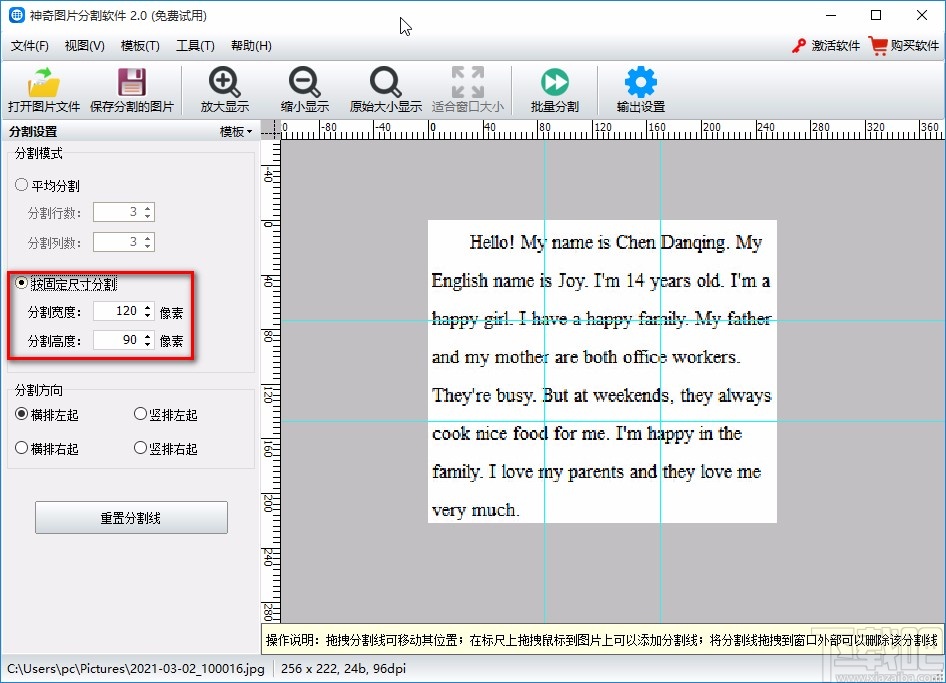Click the 放大显示 zoom-in magnifier icon
Screen dimensions: 946x683
pyautogui.click(x=224, y=82)
